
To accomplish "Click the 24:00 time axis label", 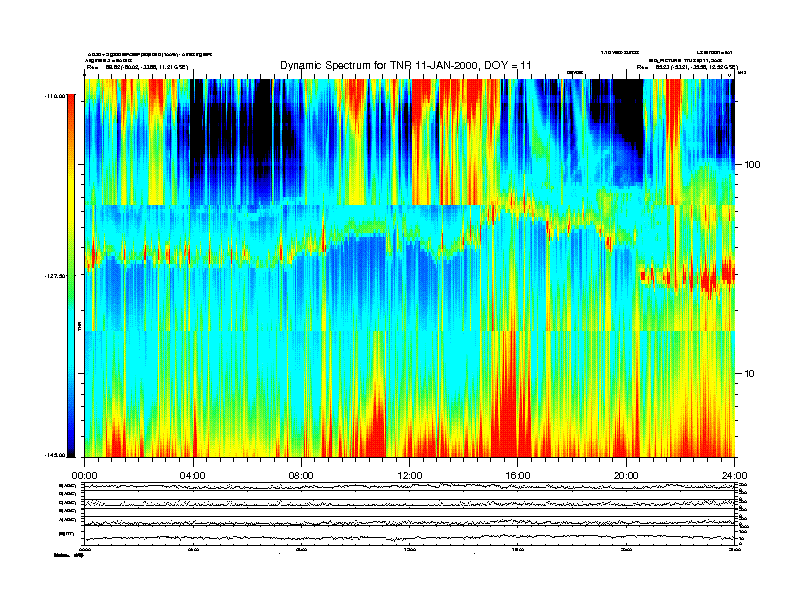I will [x=734, y=475].
